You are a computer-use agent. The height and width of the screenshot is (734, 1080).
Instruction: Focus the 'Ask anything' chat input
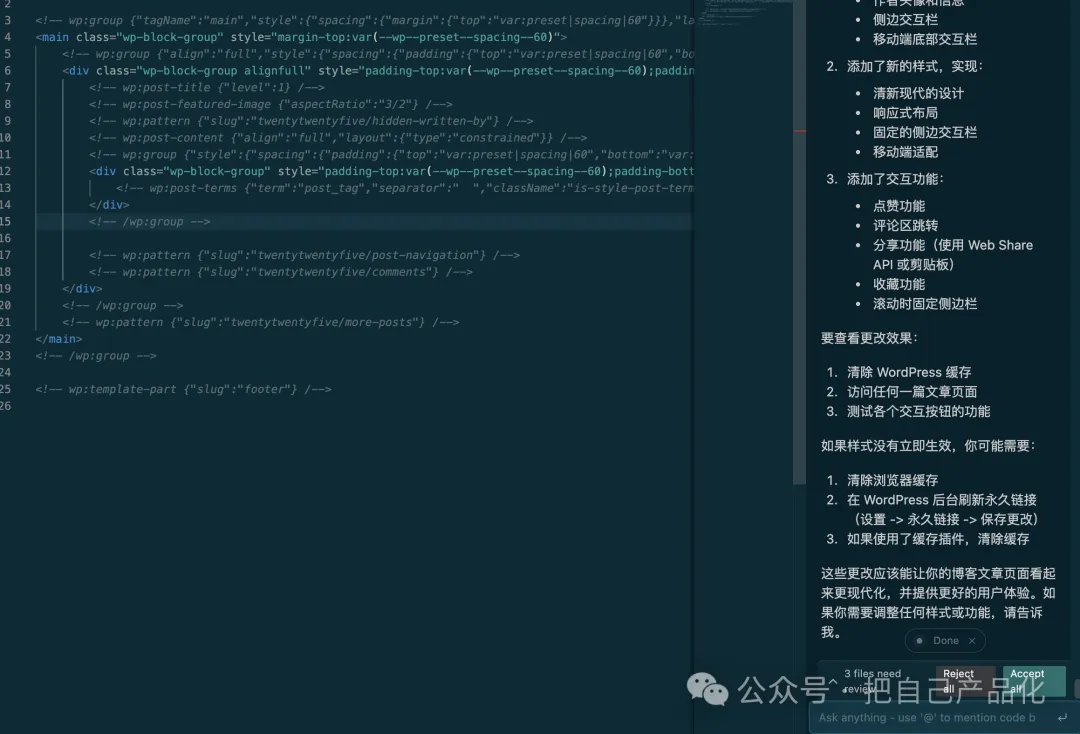tap(927, 717)
